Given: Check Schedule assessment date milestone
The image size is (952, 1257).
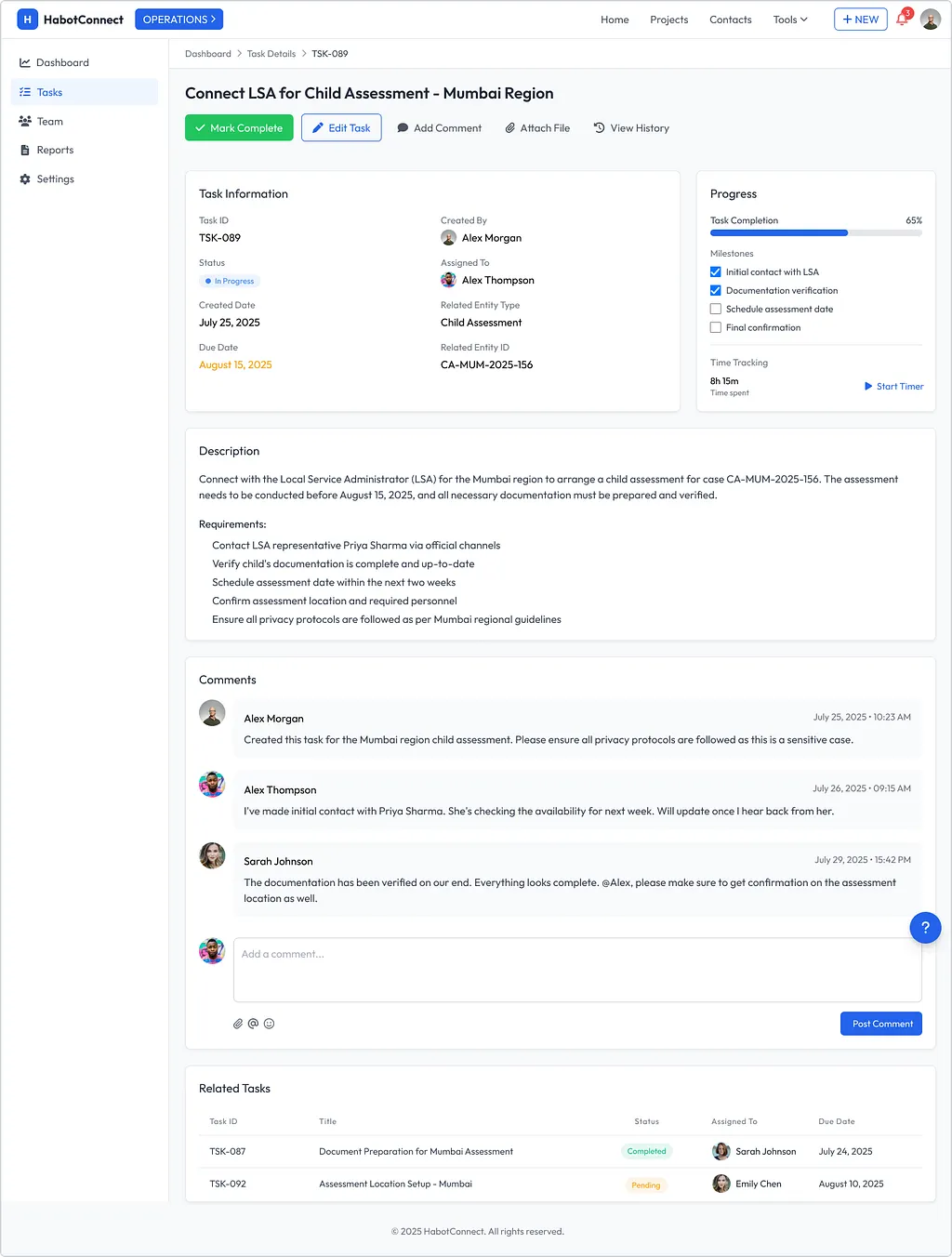Looking at the screenshot, I should coord(716,310).
